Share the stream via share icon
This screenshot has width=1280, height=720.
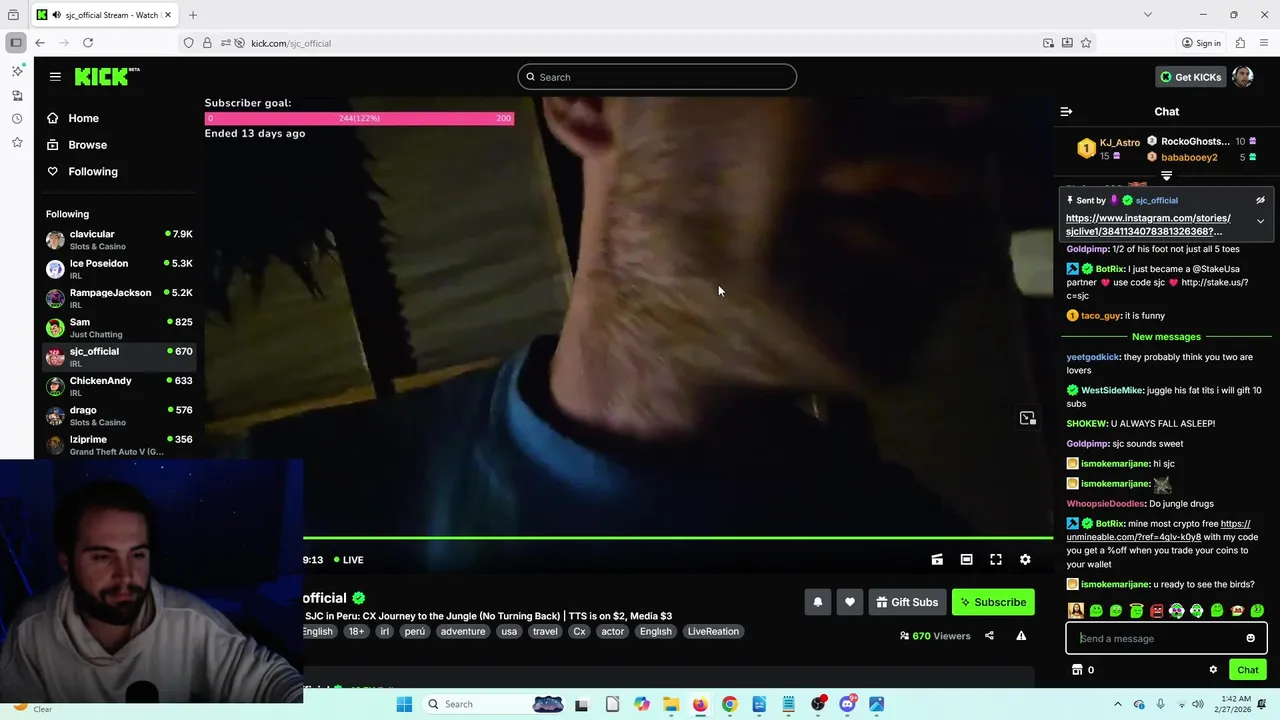tap(989, 636)
